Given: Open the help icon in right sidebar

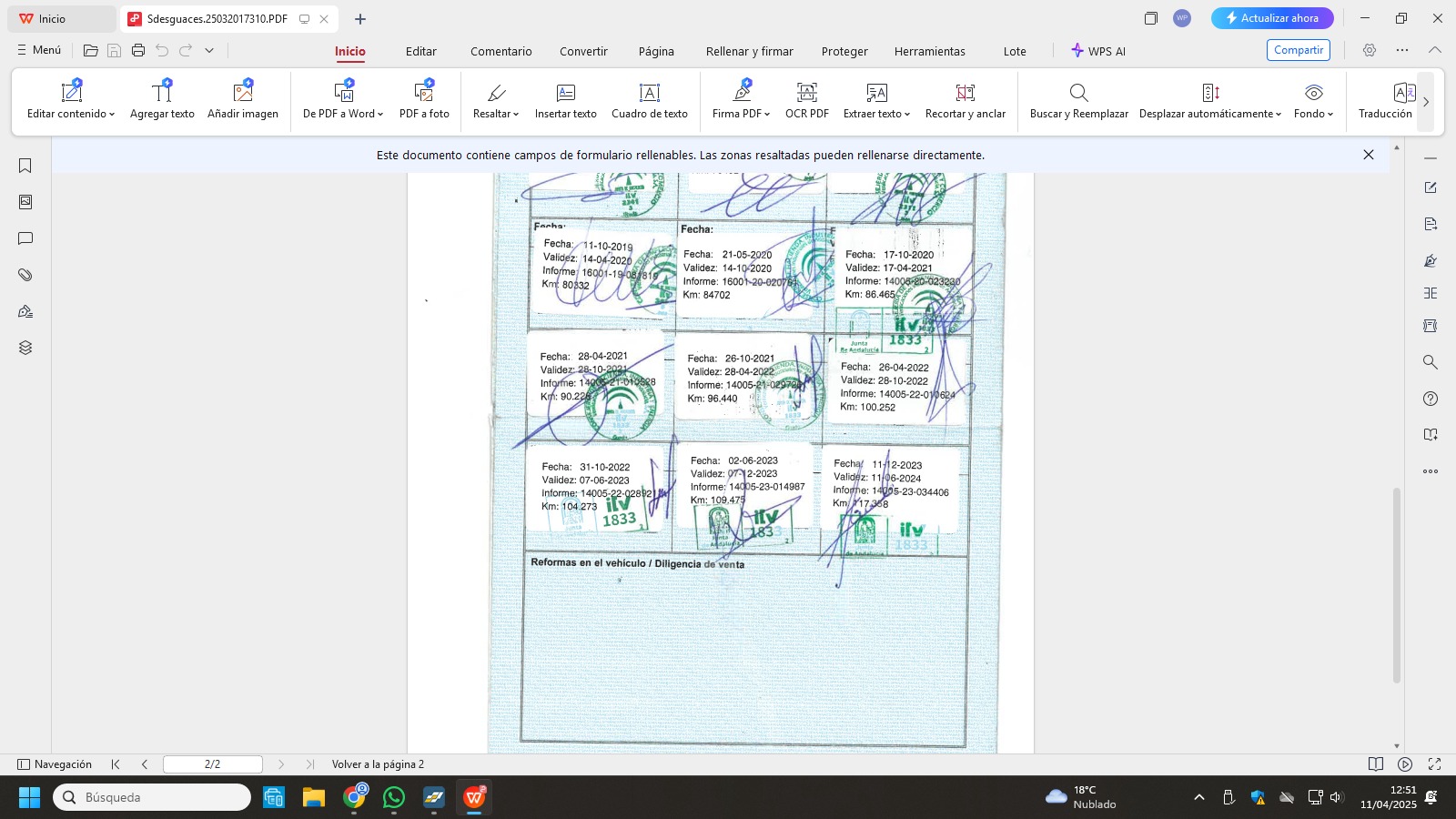Looking at the screenshot, I should click(1431, 399).
